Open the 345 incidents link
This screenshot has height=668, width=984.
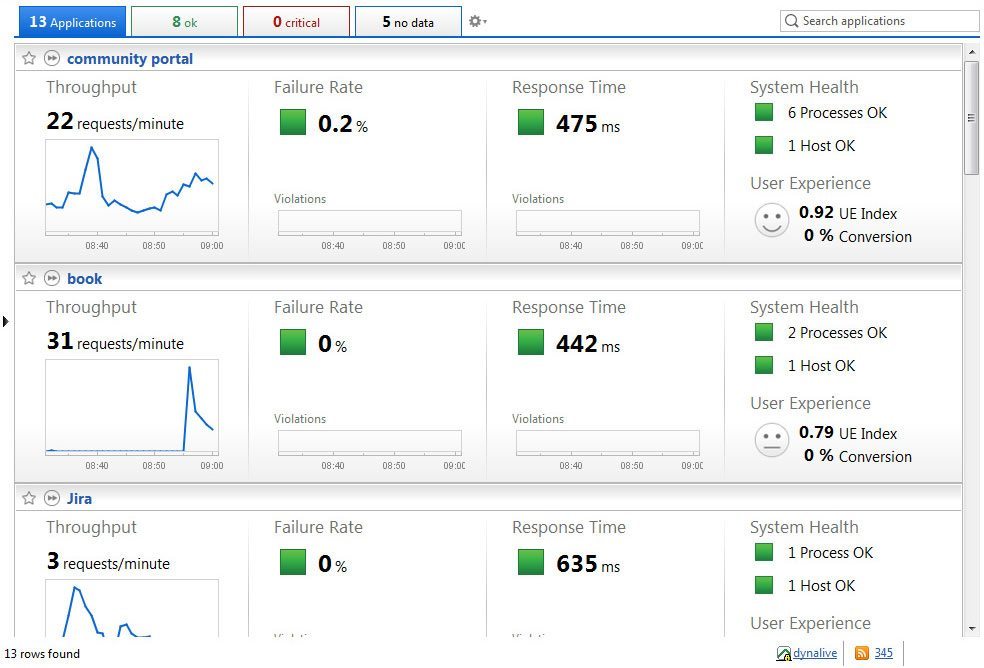tap(884, 653)
